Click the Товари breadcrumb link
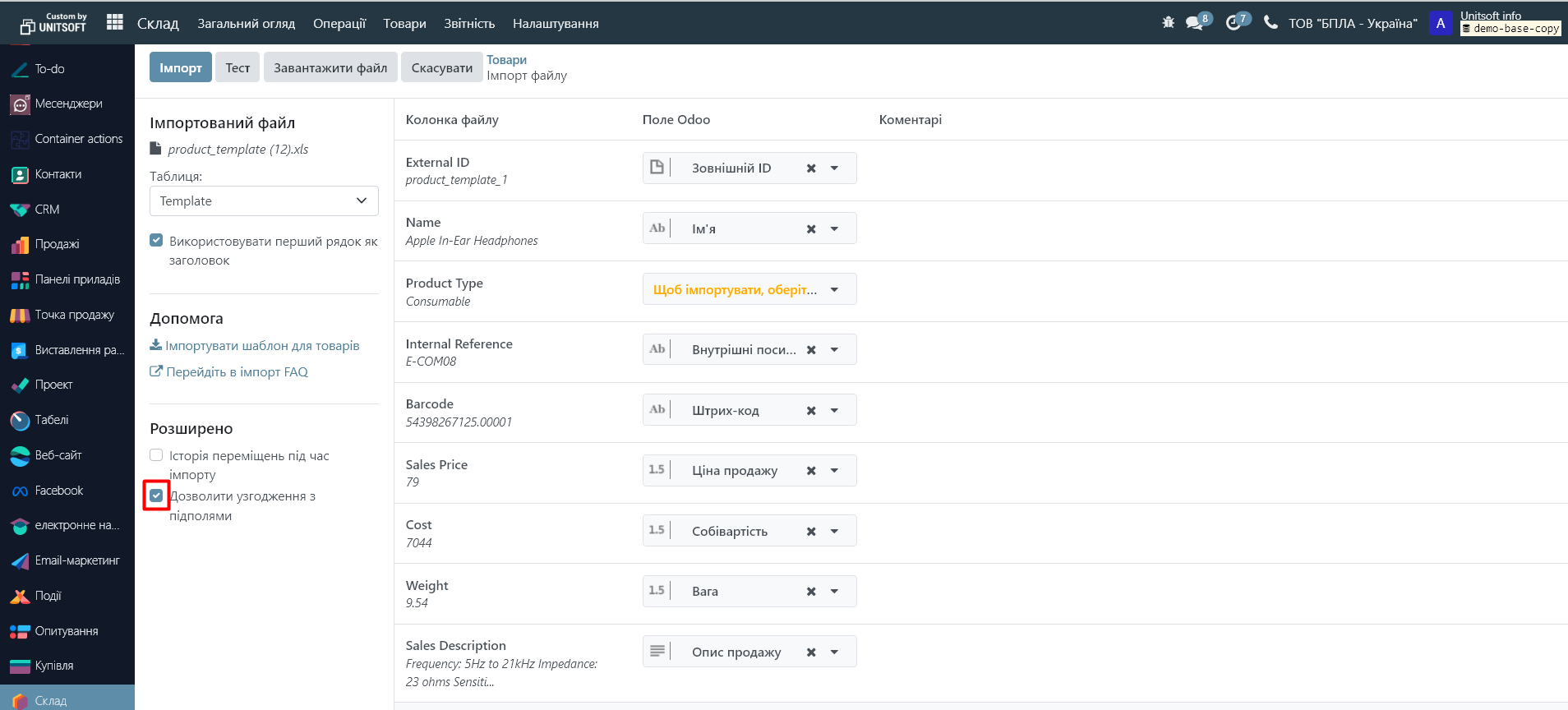 pyautogui.click(x=506, y=60)
